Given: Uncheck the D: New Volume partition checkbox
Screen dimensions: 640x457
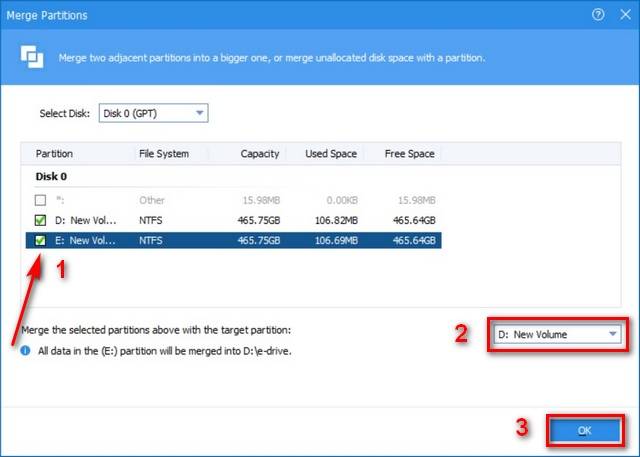Looking at the screenshot, I should tap(41, 220).
